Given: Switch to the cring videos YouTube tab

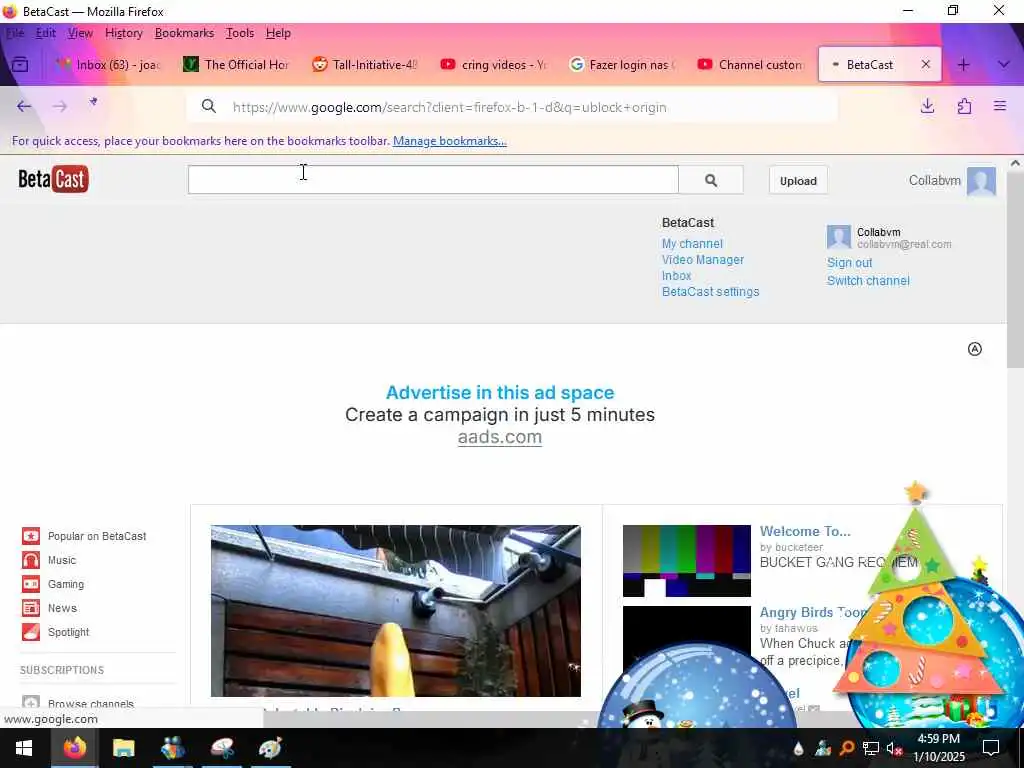Looking at the screenshot, I should 493,65.
